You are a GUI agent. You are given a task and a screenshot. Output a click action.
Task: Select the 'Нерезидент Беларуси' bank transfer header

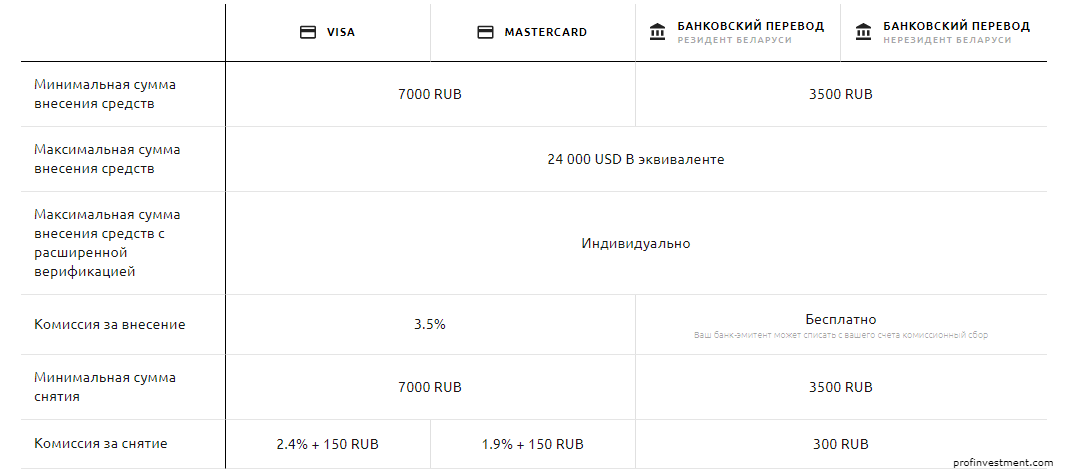944,33
